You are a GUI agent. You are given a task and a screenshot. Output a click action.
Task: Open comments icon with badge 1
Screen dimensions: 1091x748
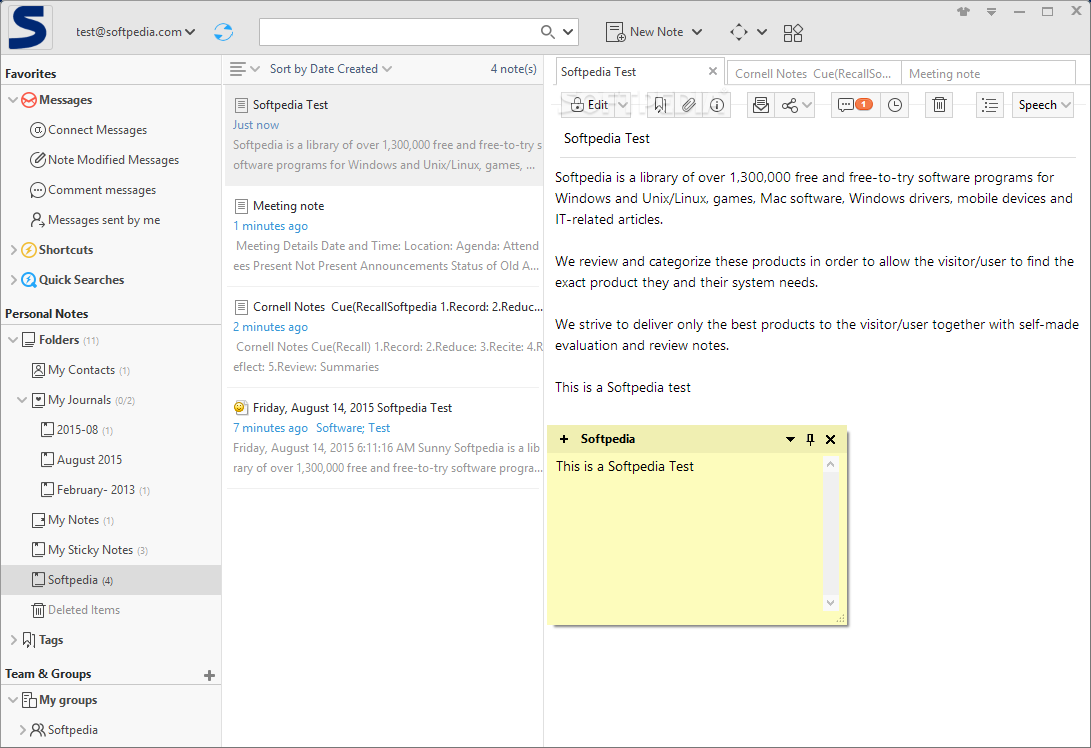(x=855, y=105)
